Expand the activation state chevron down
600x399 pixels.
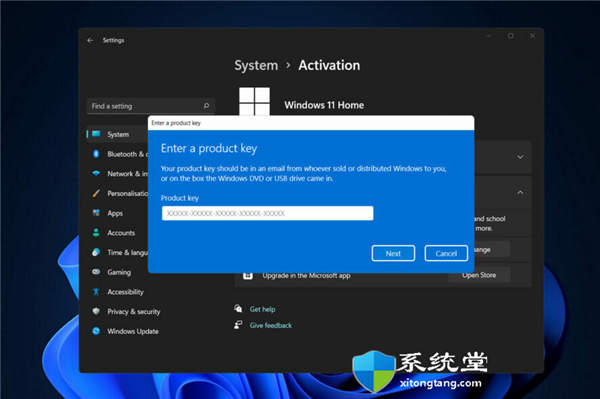pos(520,157)
